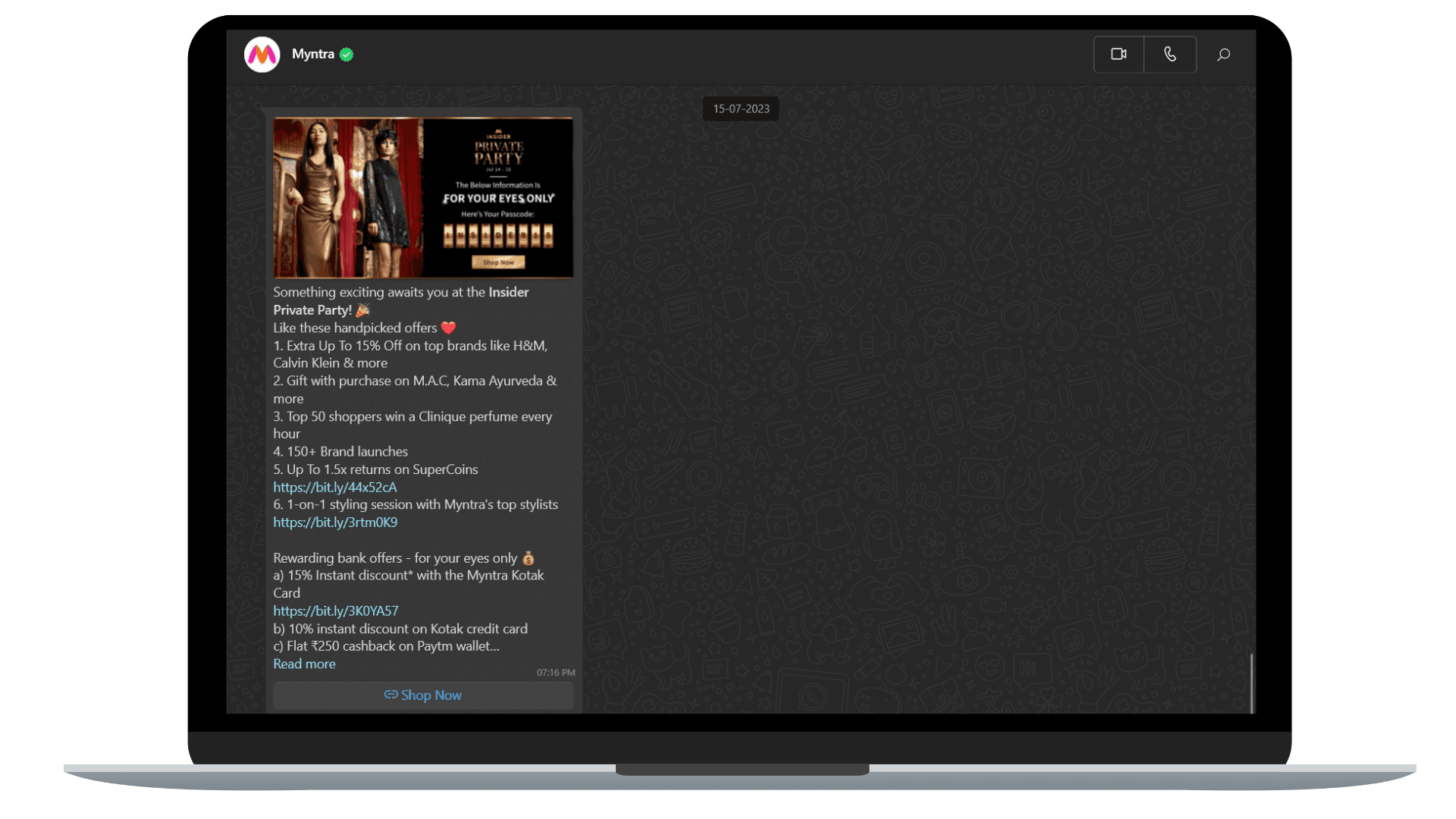Open the bit.ly/3K0YA57 Kotak card link
This screenshot has width=1456, height=819.
pyautogui.click(x=335, y=610)
